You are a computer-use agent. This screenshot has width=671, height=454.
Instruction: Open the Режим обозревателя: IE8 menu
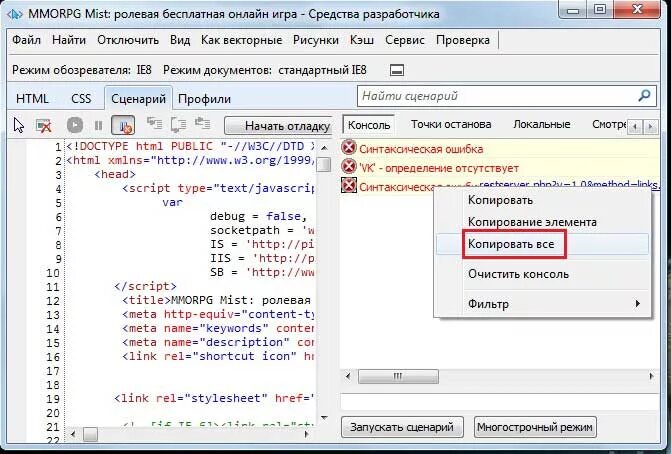pos(82,70)
